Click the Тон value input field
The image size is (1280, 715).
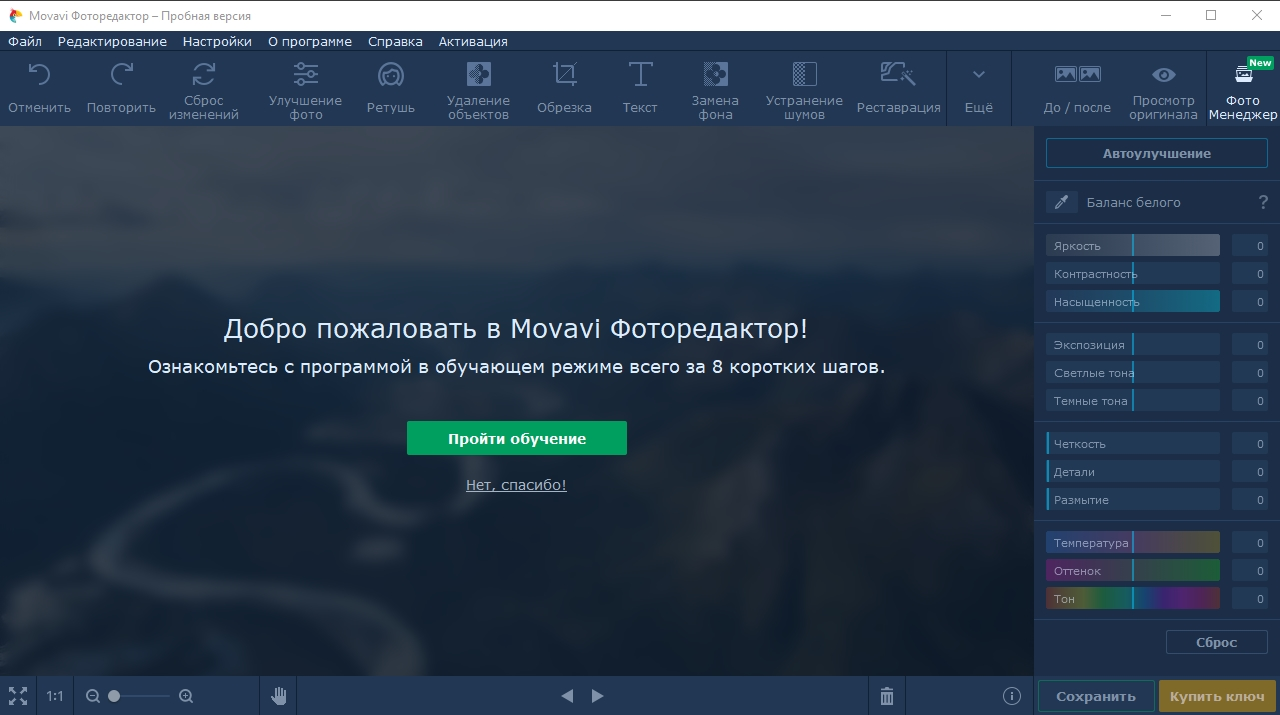click(1250, 599)
